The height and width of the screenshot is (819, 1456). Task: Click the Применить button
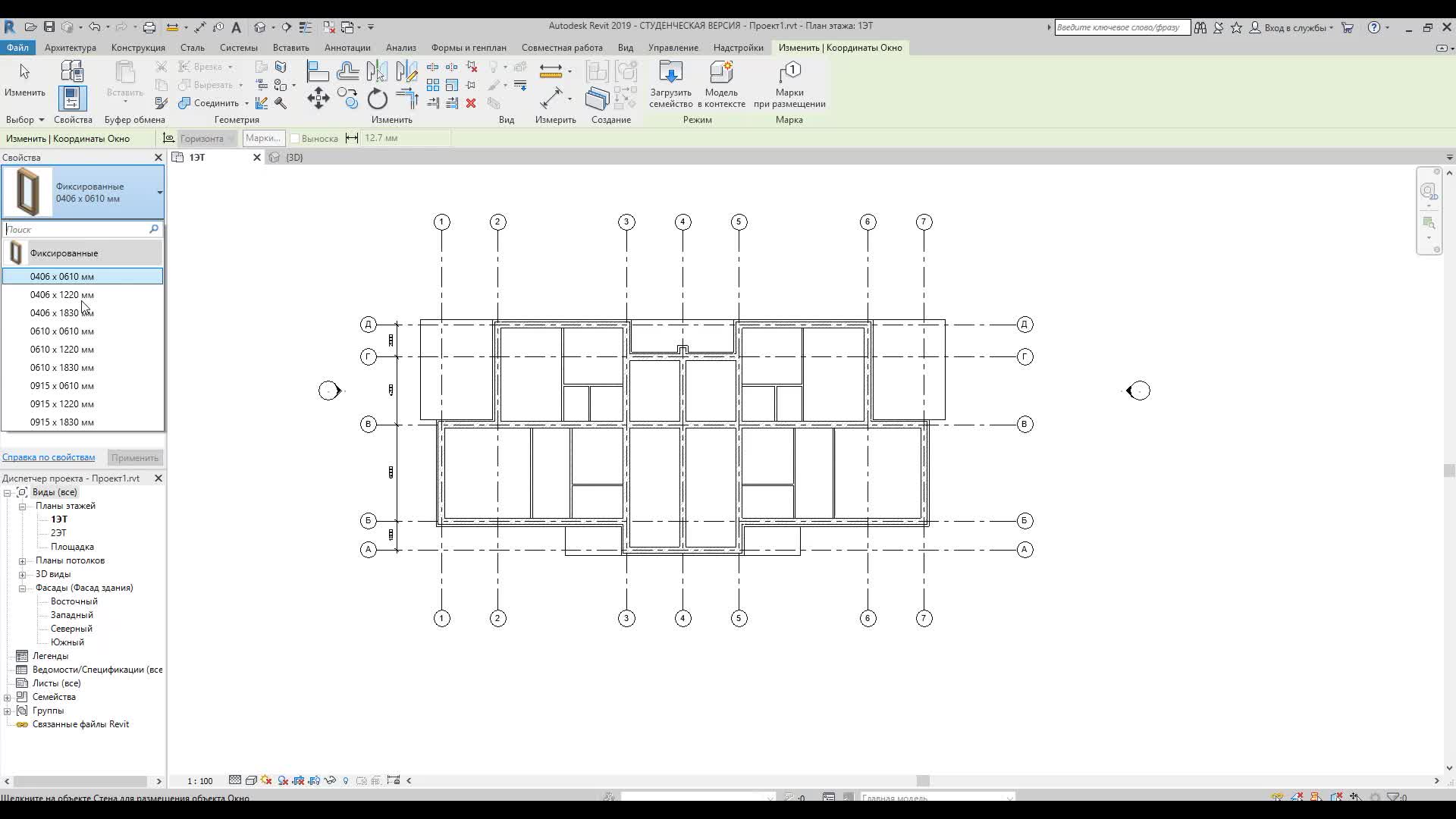point(134,458)
